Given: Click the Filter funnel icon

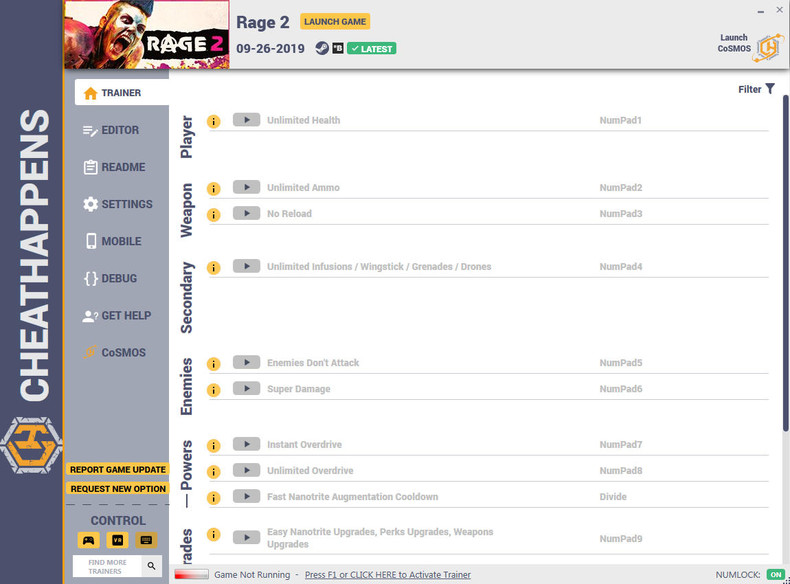Looking at the screenshot, I should 770,89.
